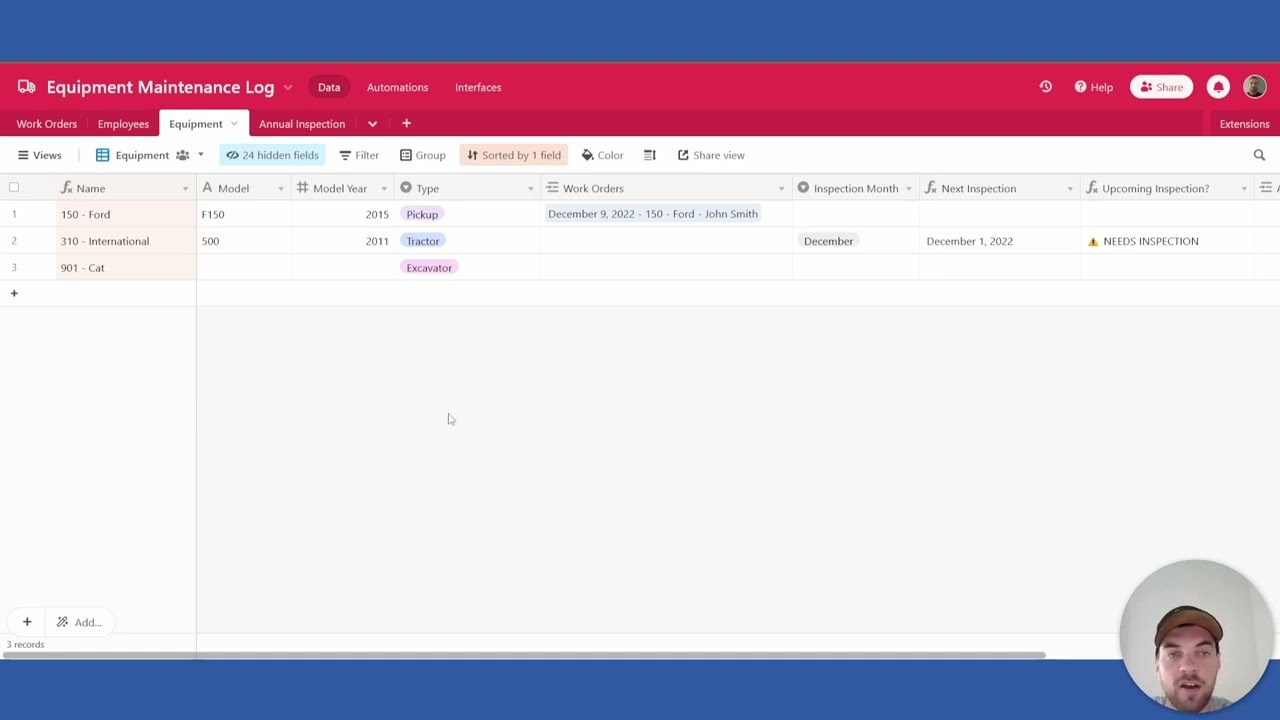Click bottom add record plus button
Screen dimensions: 1280x720
pyautogui.click(x=27, y=622)
